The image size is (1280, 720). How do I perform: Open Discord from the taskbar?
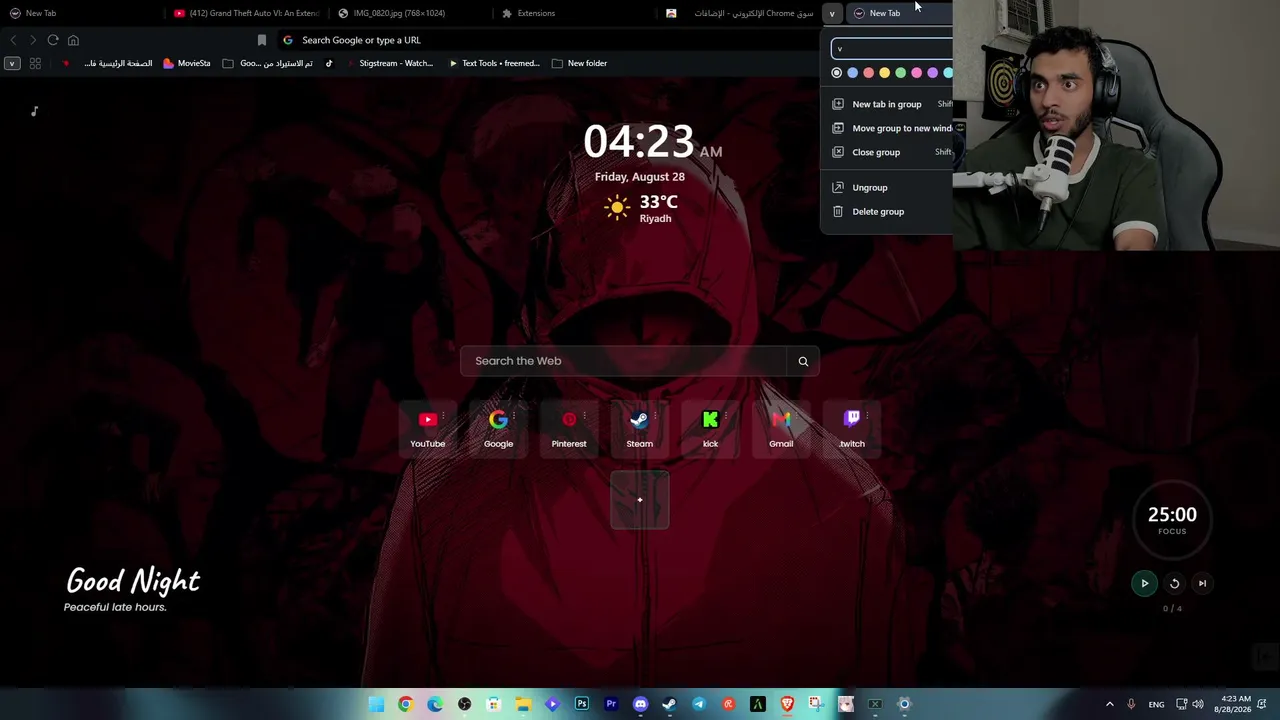click(x=641, y=704)
